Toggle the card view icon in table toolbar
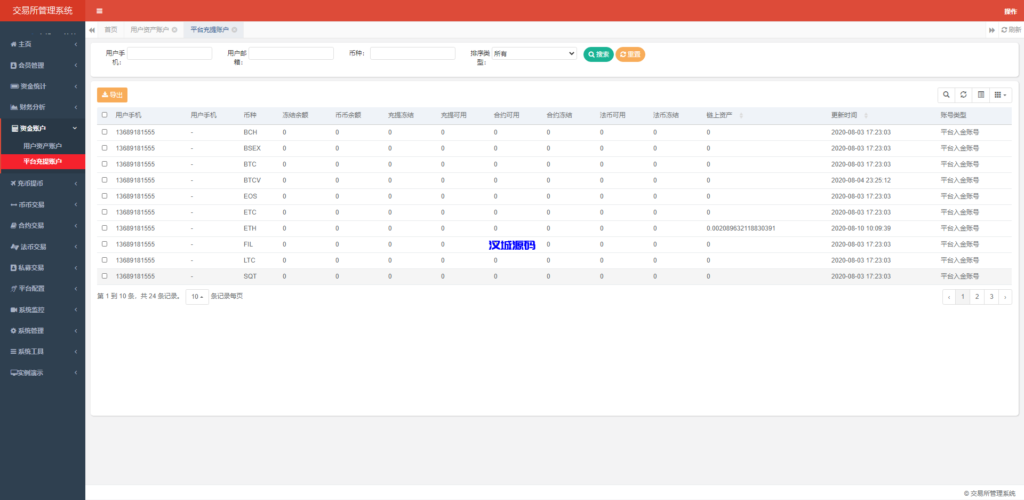 (981, 95)
